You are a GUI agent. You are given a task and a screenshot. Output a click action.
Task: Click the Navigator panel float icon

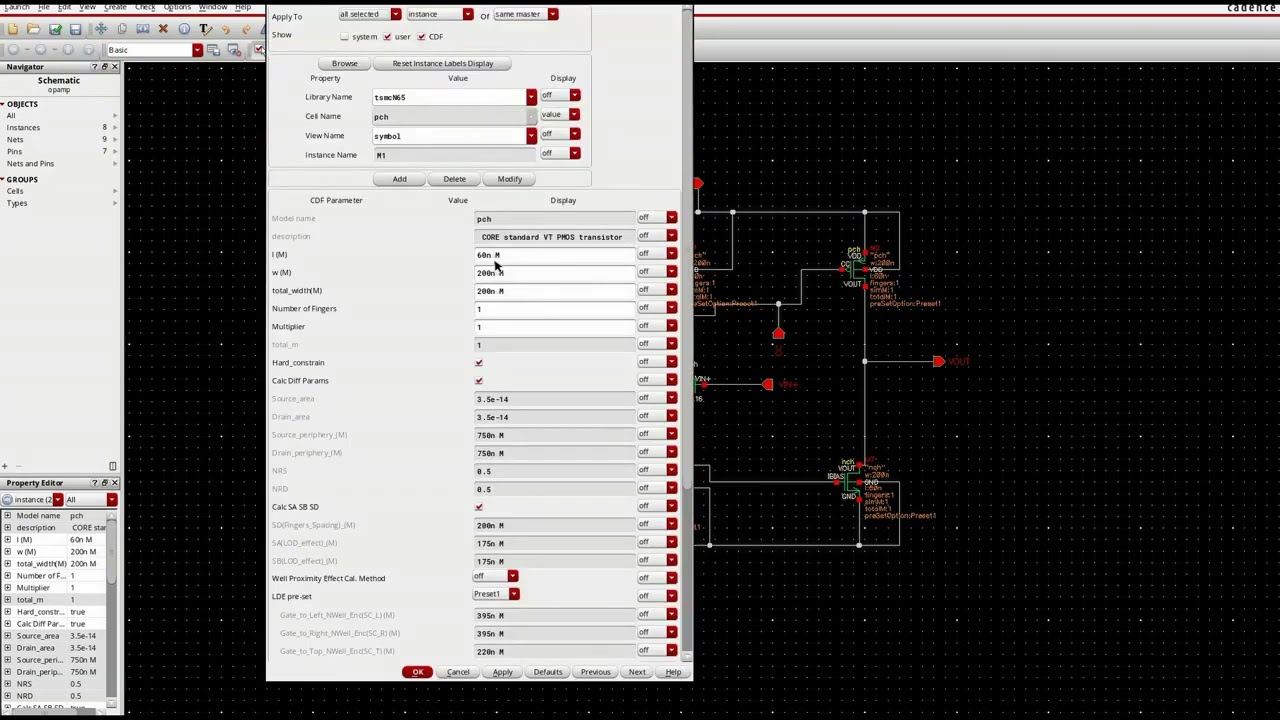click(105, 67)
